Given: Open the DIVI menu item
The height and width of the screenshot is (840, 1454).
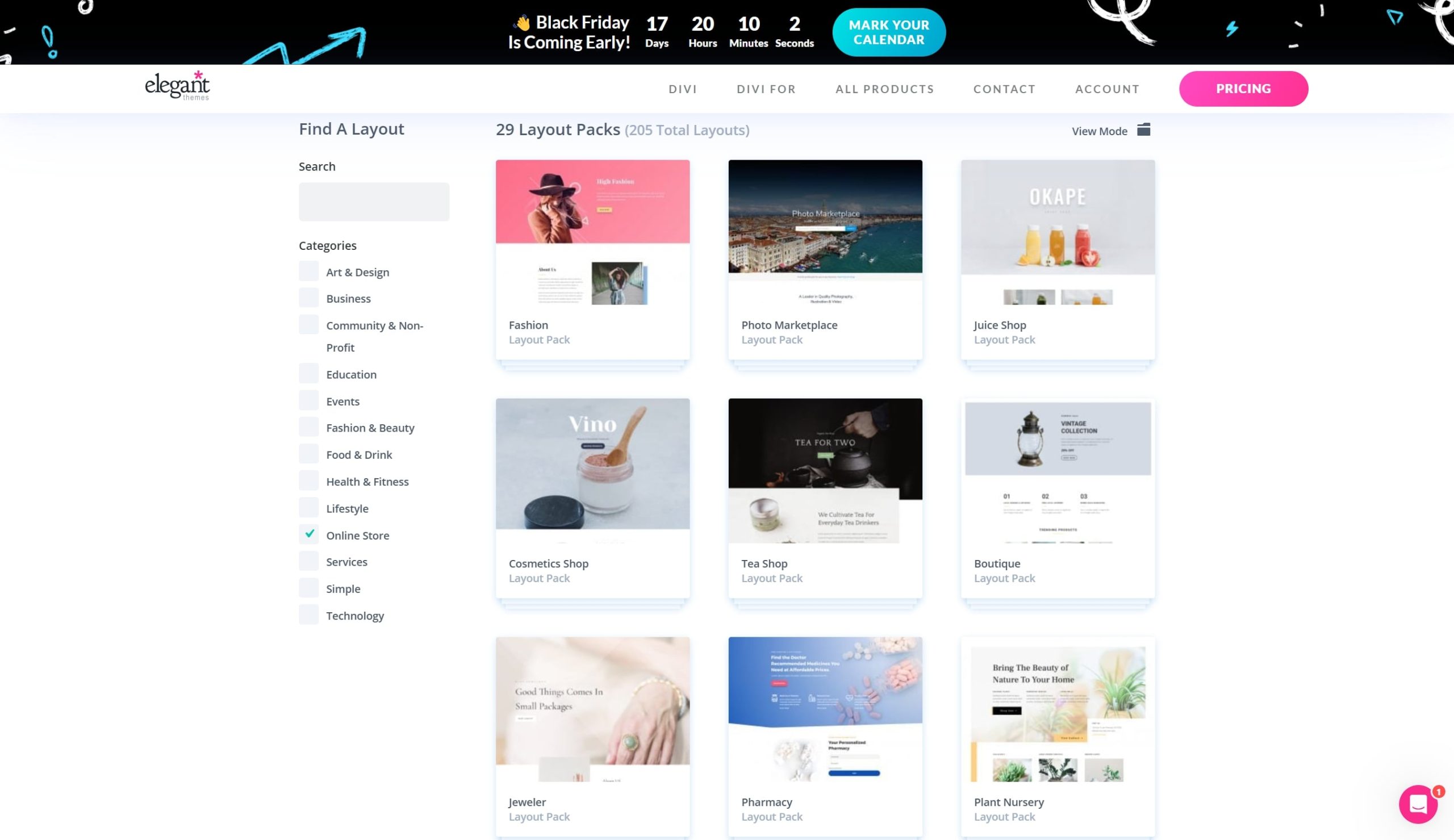Looking at the screenshot, I should tap(683, 88).
